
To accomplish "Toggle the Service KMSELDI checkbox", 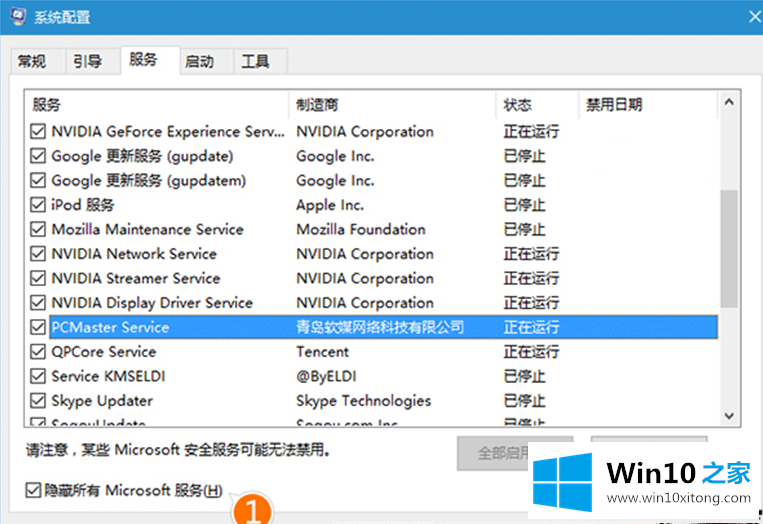I will 38,376.
